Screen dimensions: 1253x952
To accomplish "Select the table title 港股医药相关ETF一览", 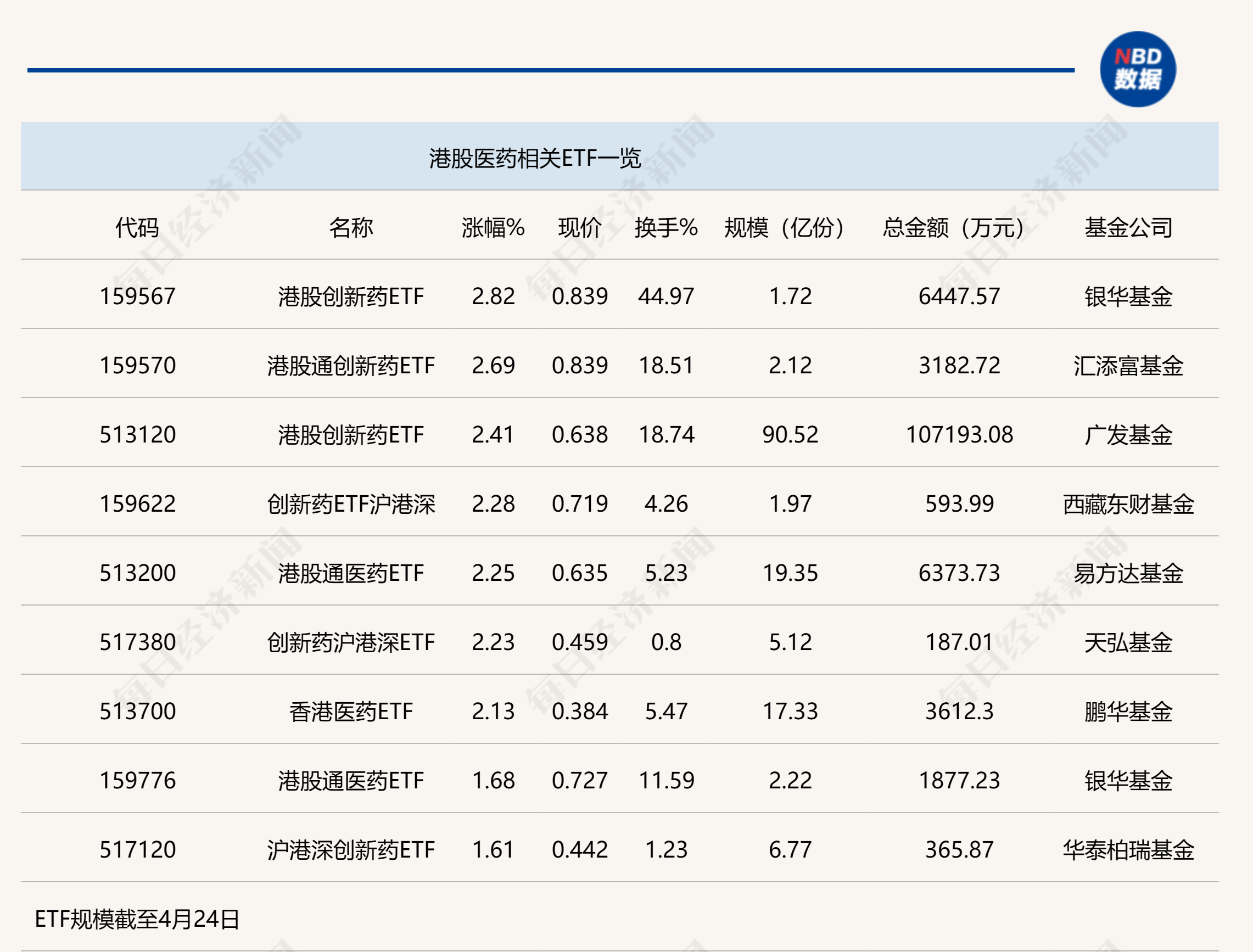I will [x=534, y=158].
